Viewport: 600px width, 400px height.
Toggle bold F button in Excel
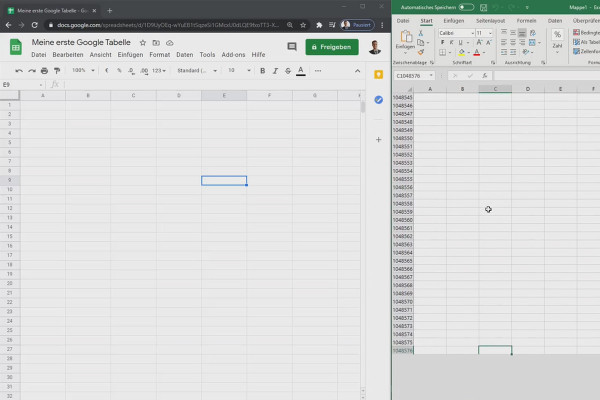(443, 42)
